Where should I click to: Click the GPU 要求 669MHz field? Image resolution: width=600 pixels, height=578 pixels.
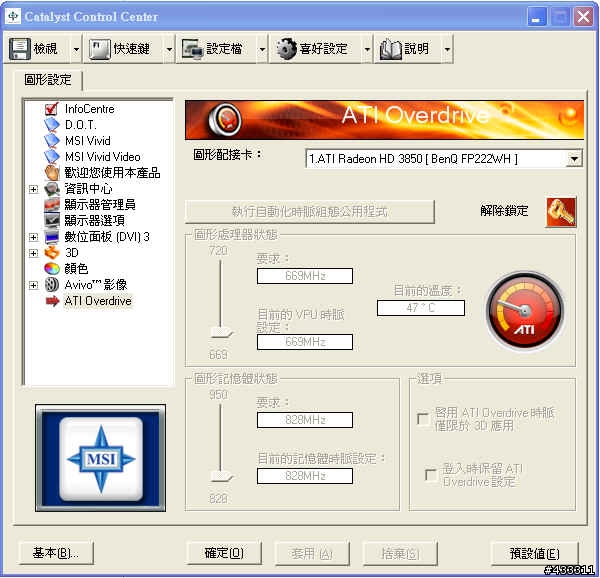[305, 276]
